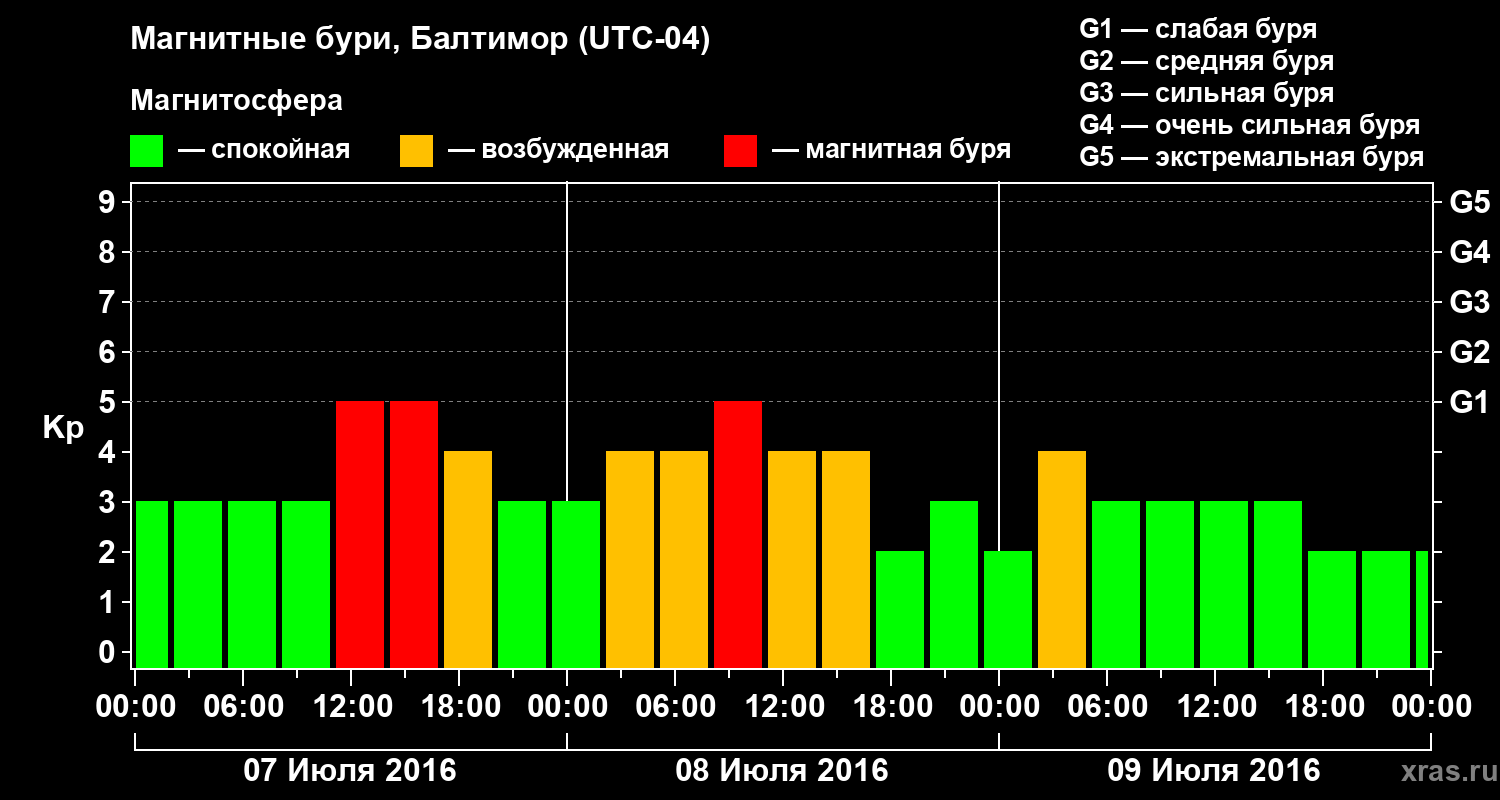Click the '12:00' time label under 07 July

click(351, 707)
